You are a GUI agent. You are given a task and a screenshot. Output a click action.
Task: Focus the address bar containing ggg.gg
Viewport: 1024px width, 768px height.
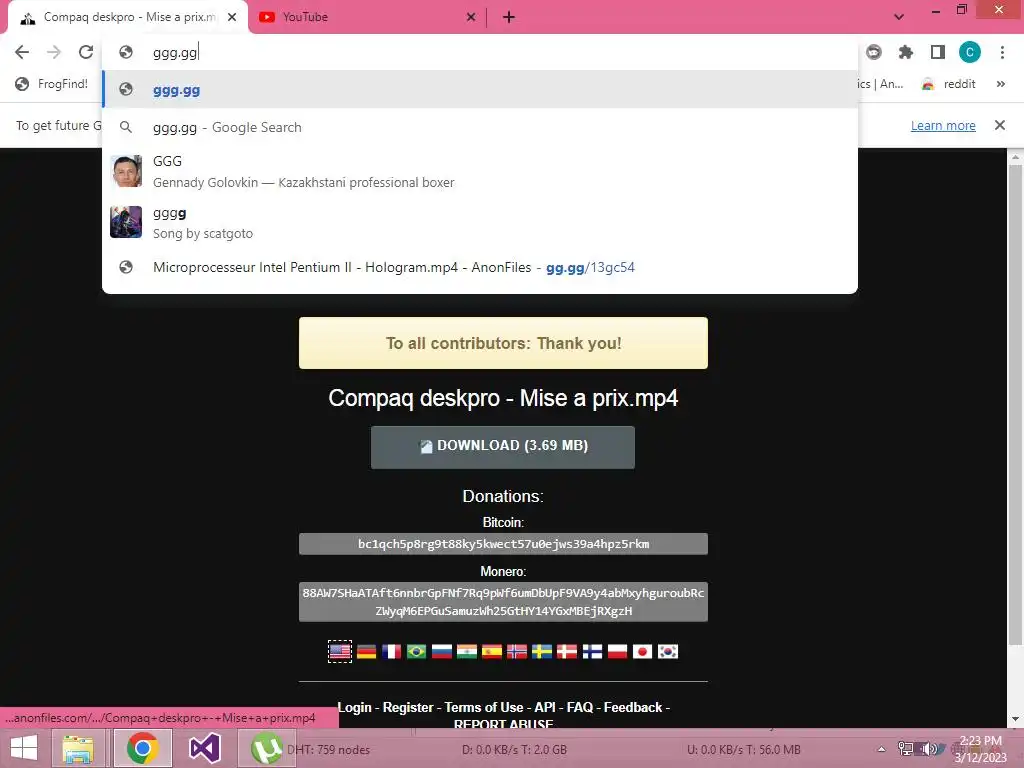coord(480,52)
